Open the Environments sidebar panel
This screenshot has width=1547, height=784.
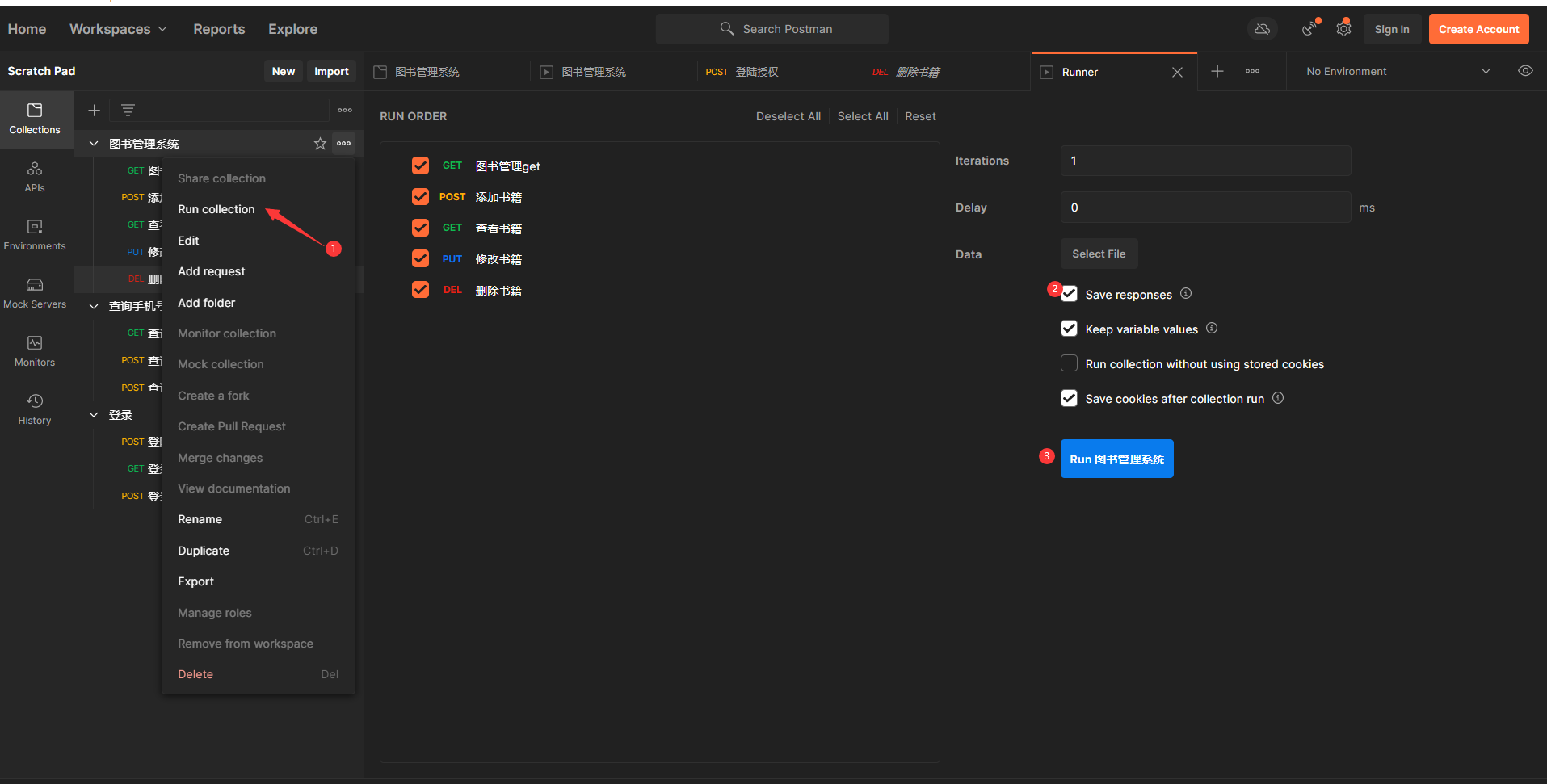click(x=35, y=236)
